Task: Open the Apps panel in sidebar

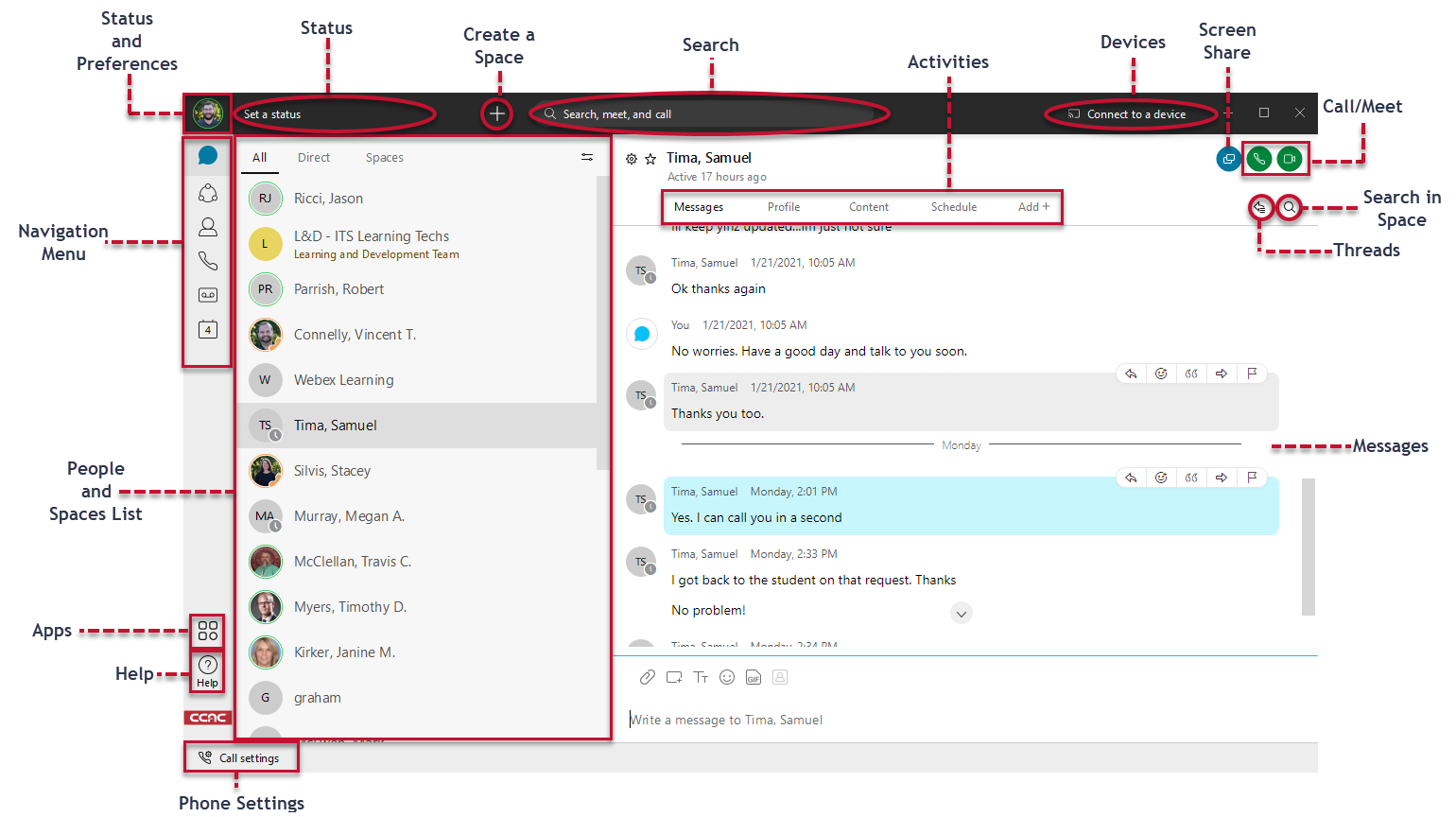Action: point(207,631)
